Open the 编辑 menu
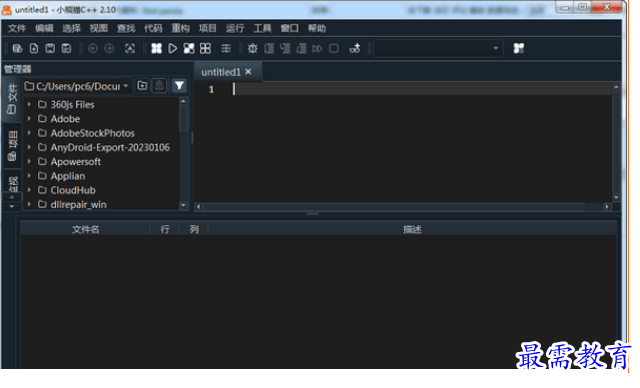Screen dimensions: 640x388 point(44,28)
